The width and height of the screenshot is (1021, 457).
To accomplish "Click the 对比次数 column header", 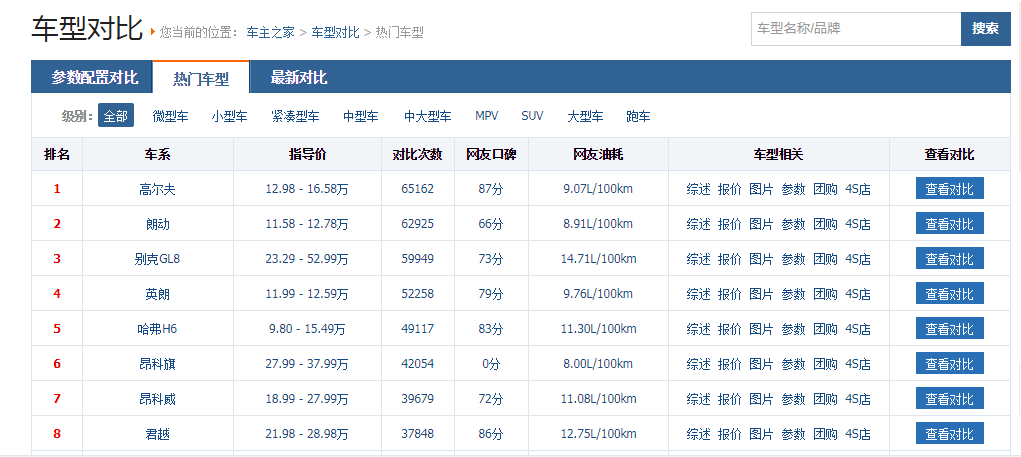I will pyautogui.click(x=417, y=154).
